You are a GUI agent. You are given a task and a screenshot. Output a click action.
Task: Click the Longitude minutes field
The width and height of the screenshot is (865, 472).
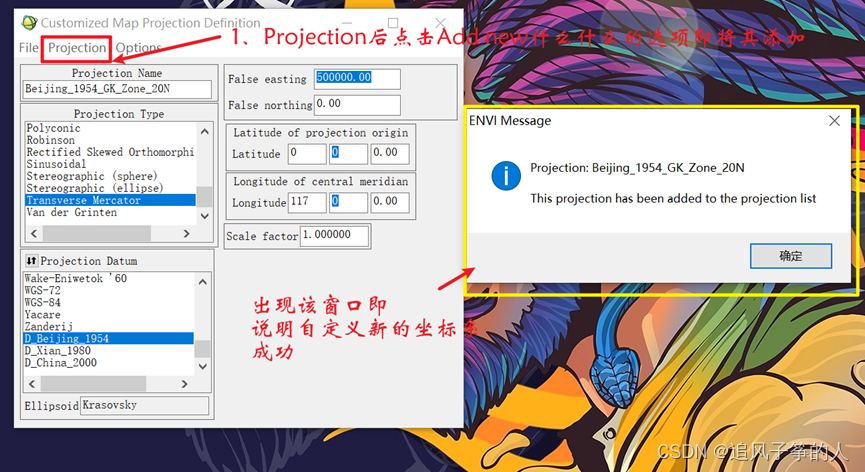(349, 202)
